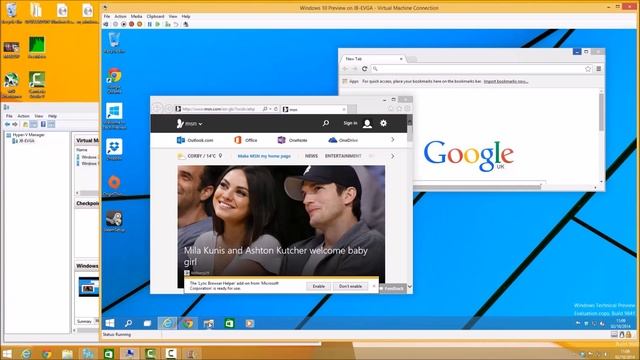Select the New Tab tab in Chrome
Image resolution: width=640 pixels, height=360 pixels.
click(372, 59)
